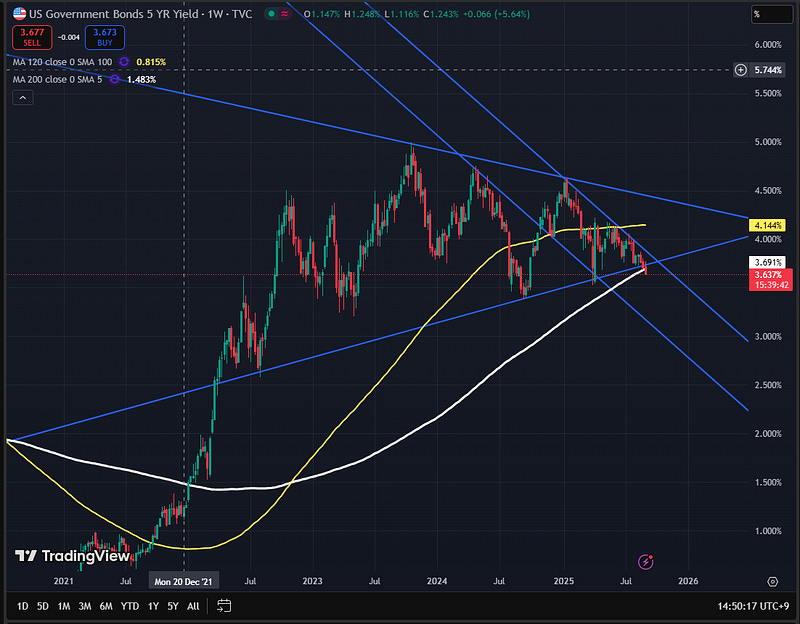Click the 14:50:17 UTC+9 timezone clock
Screen dimensions: 800x624
[x=753, y=606]
